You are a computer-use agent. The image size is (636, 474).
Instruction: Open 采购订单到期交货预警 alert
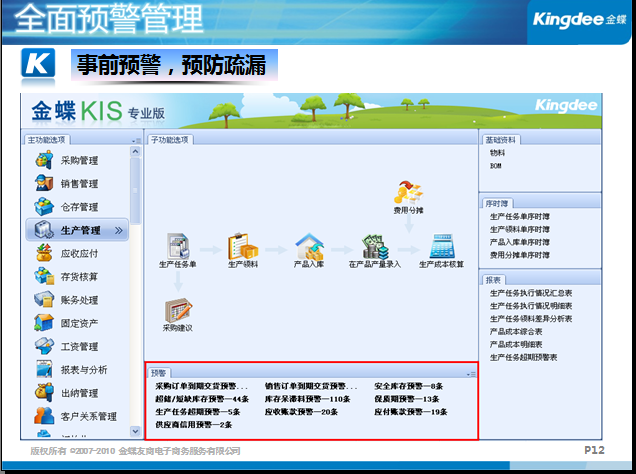coord(201,386)
